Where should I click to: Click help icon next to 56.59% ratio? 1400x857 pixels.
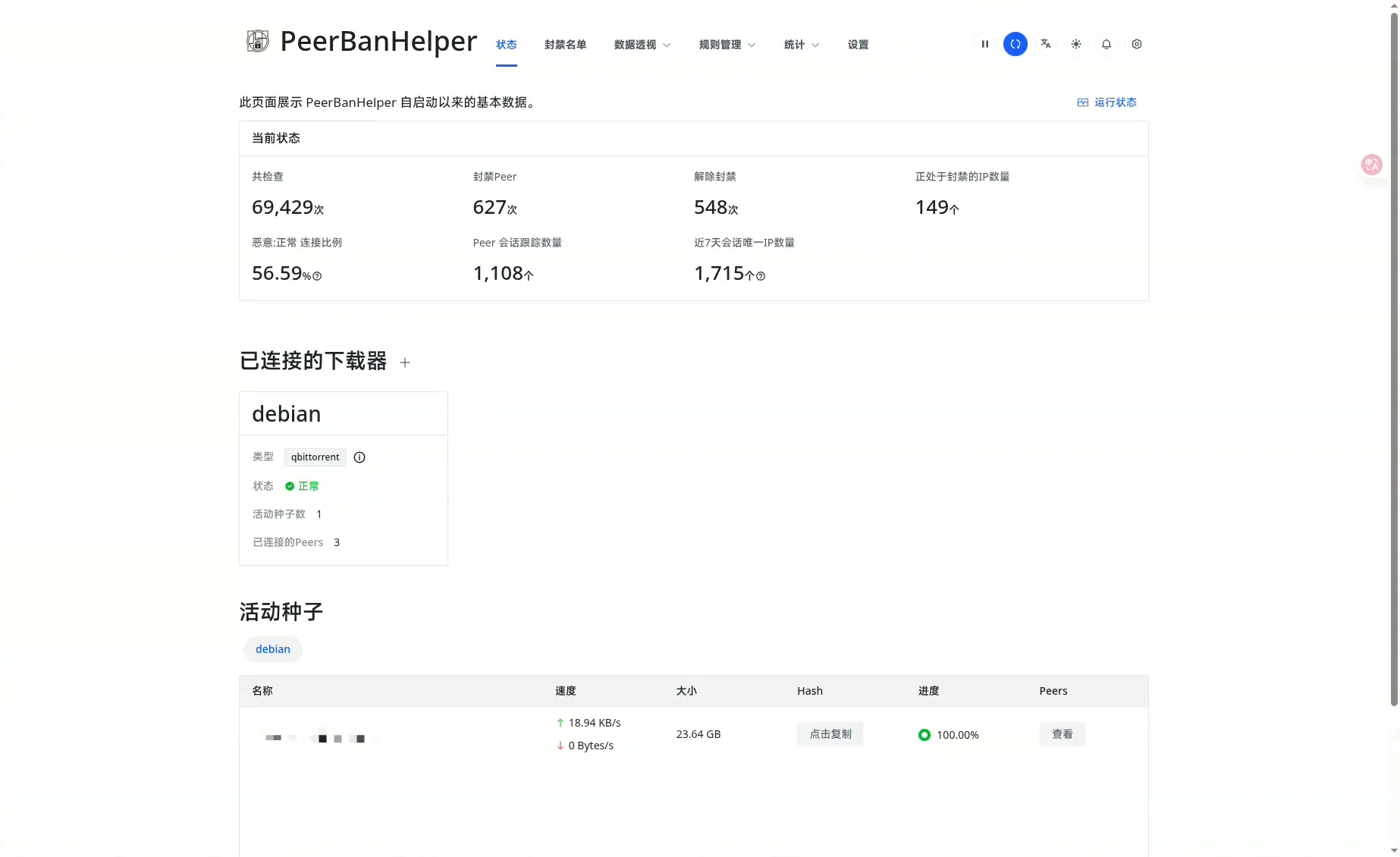317,277
